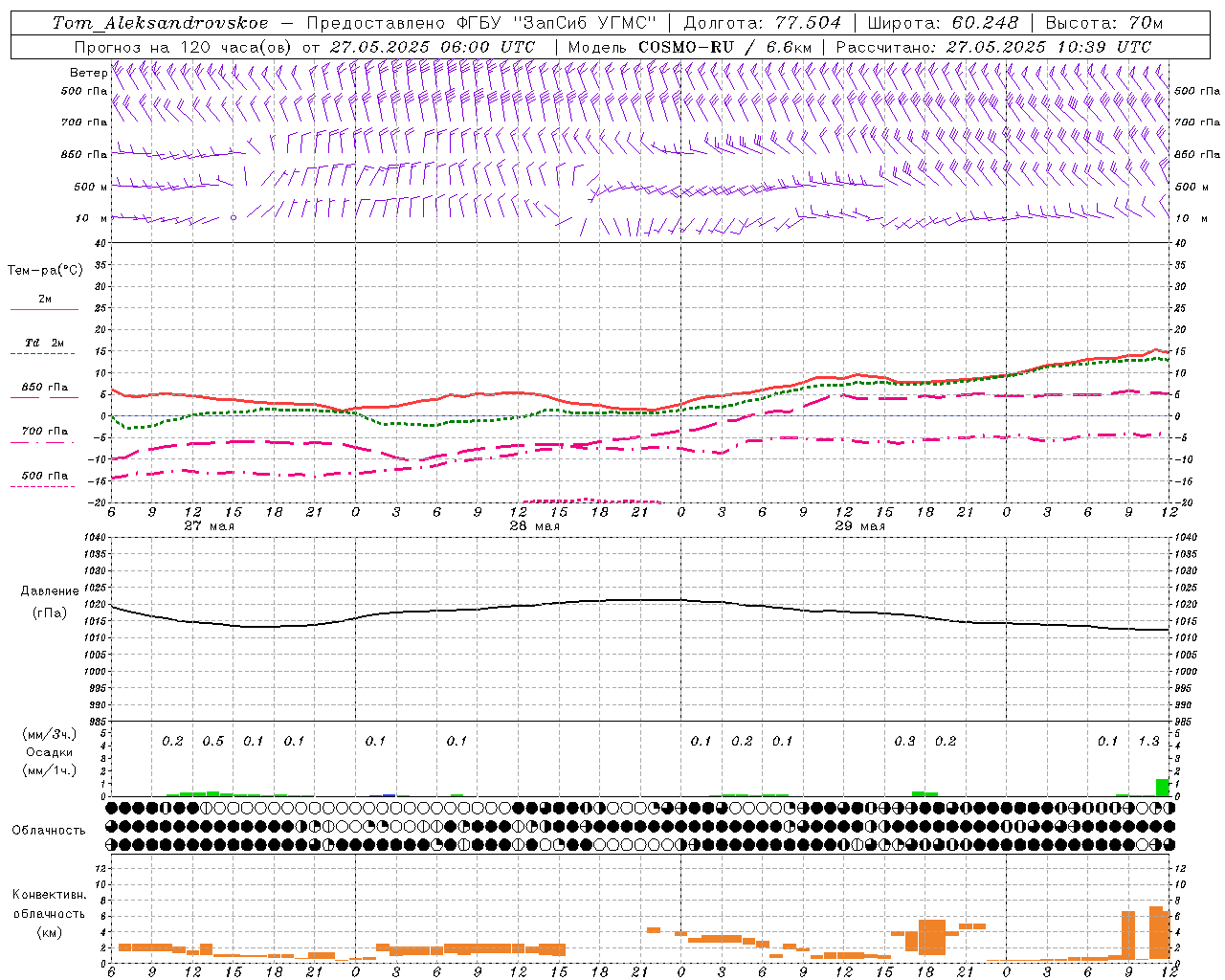Click the 29 мая date label
The height and width of the screenshot is (980, 1225).
(860, 526)
